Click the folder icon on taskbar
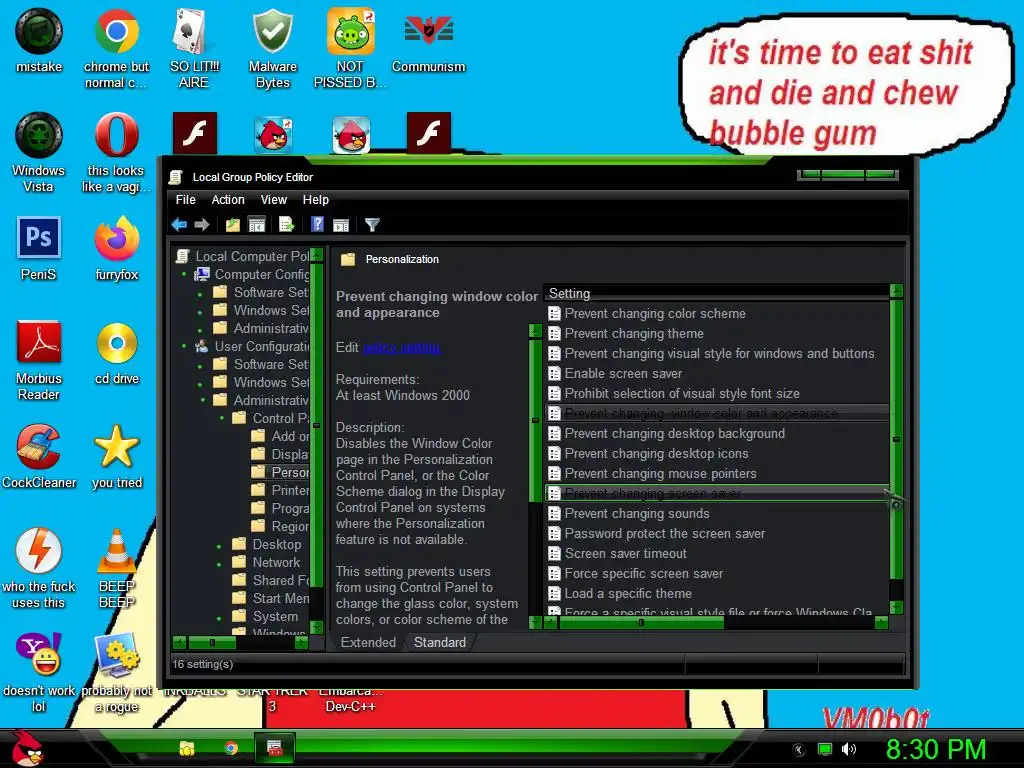Image resolution: width=1024 pixels, height=768 pixels. click(187, 748)
